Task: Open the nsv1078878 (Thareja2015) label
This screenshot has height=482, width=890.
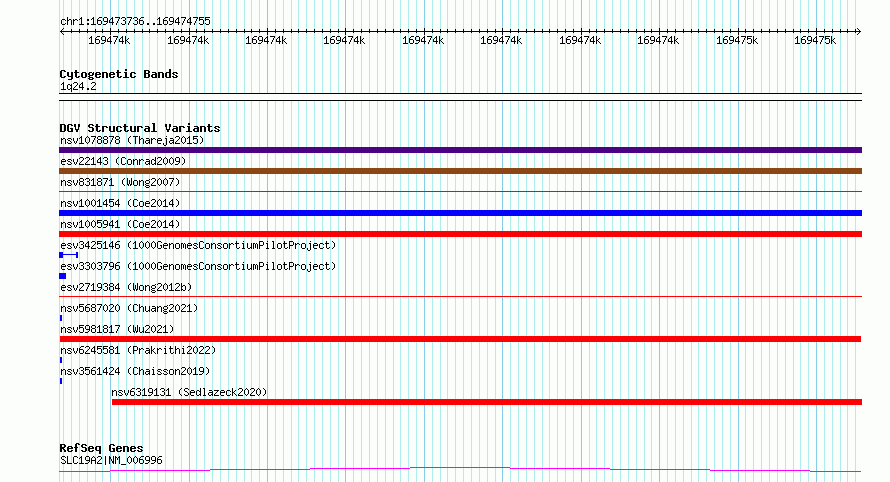Action: 132,140
